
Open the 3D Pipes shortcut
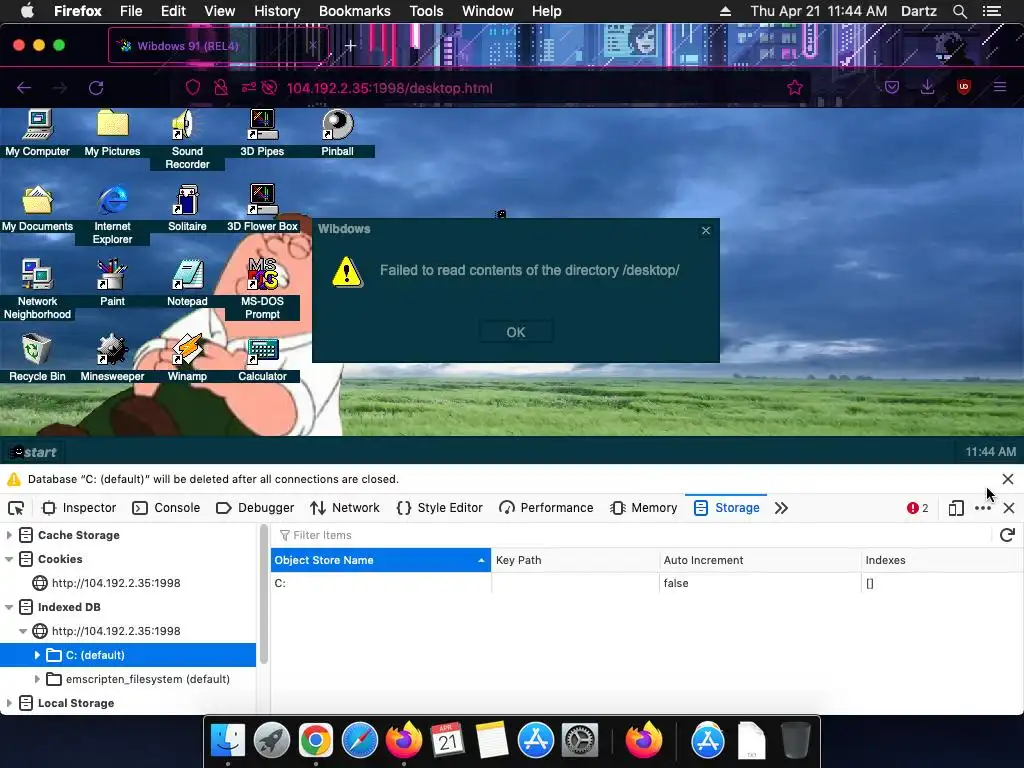pyautogui.click(x=262, y=133)
